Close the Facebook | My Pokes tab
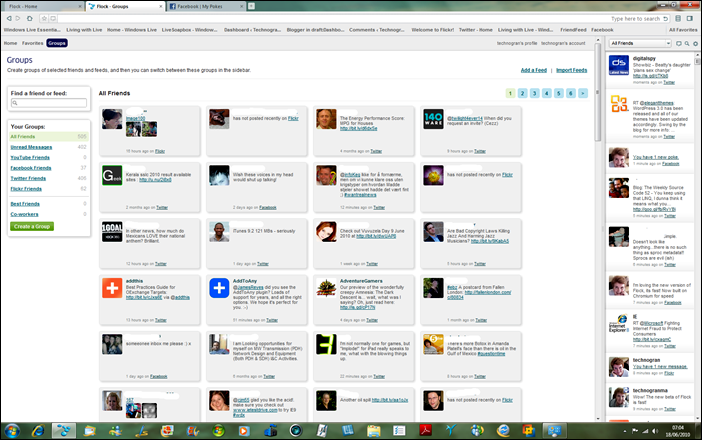Viewport: 702px width, 440px height. [242, 6]
